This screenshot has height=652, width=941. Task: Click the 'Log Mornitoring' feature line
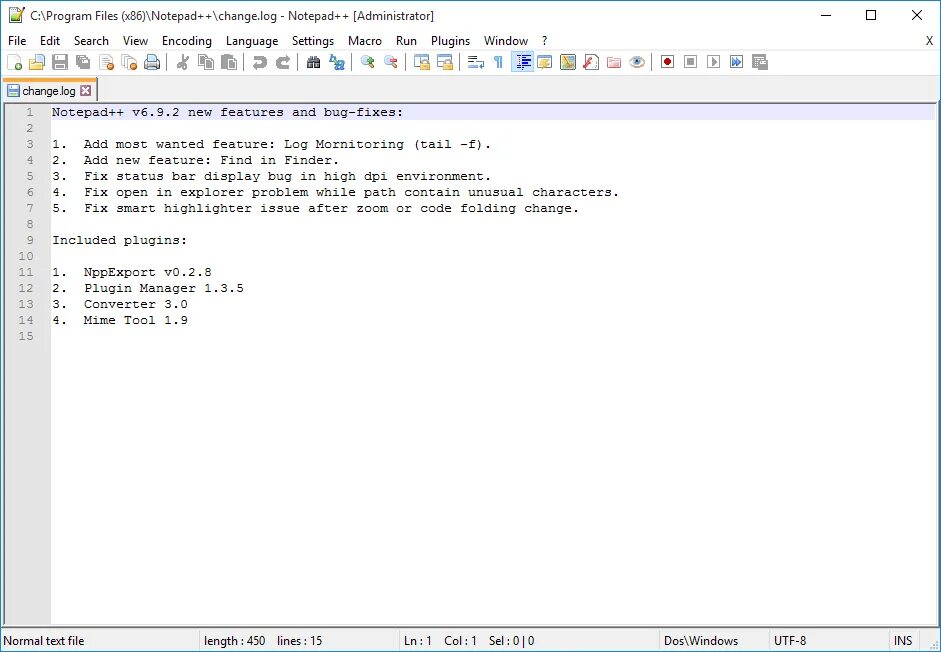point(271,144)
